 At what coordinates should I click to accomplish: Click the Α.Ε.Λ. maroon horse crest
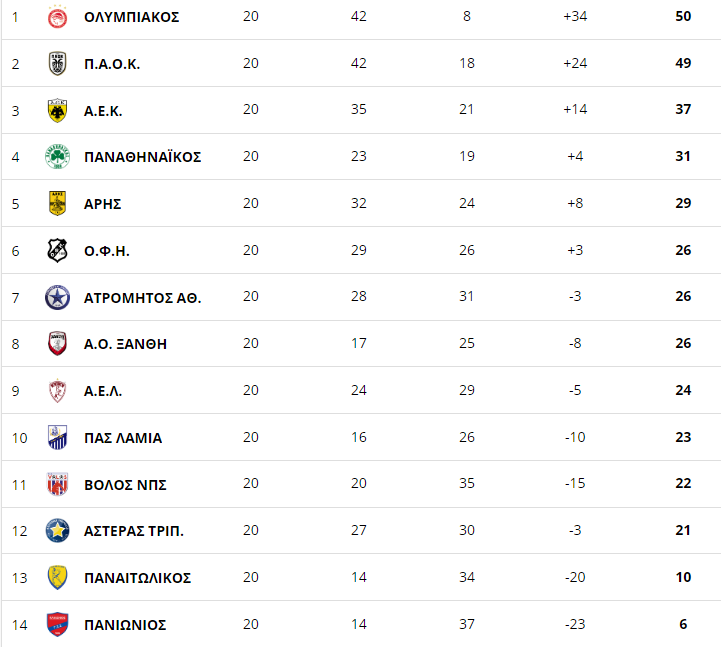[57, 391]
